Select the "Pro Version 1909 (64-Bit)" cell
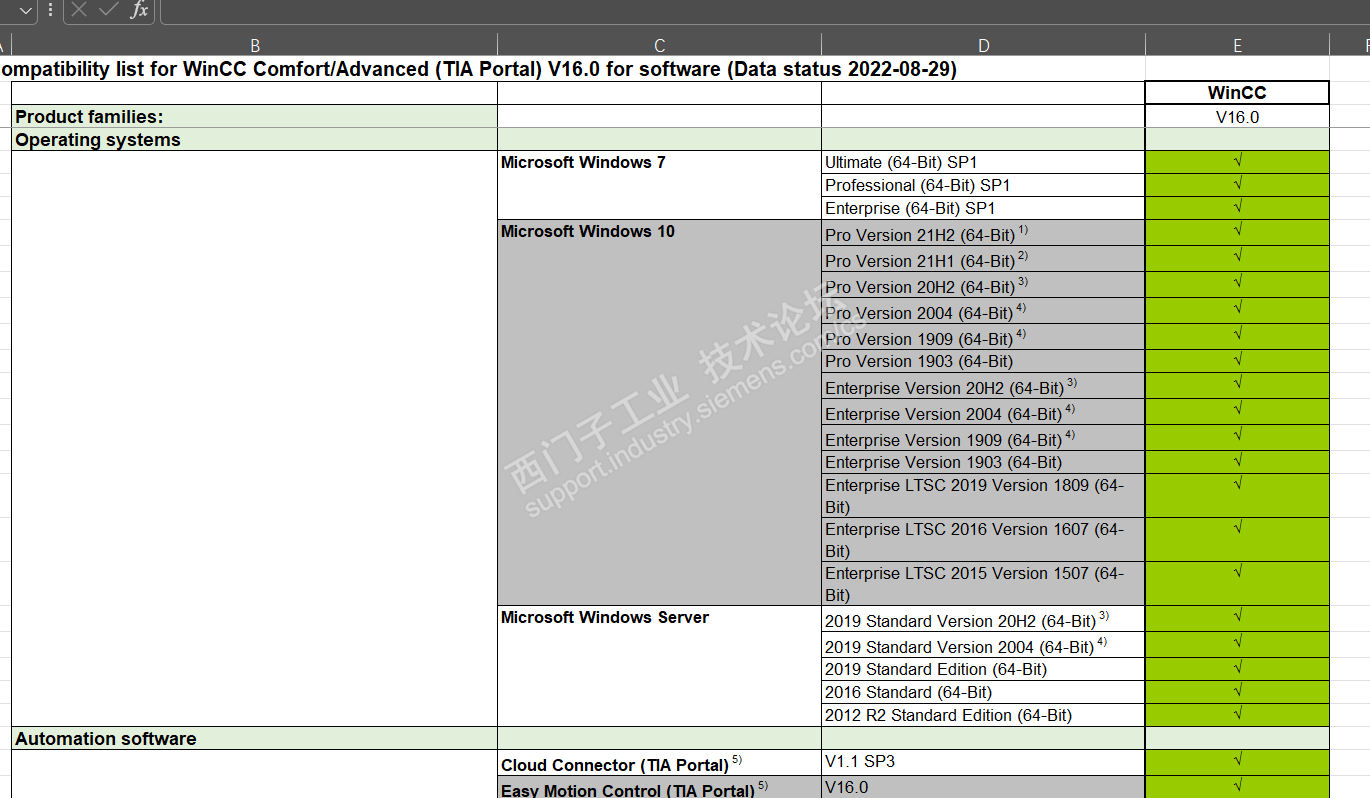This screenshot has width=1370, height=798. 983,337
